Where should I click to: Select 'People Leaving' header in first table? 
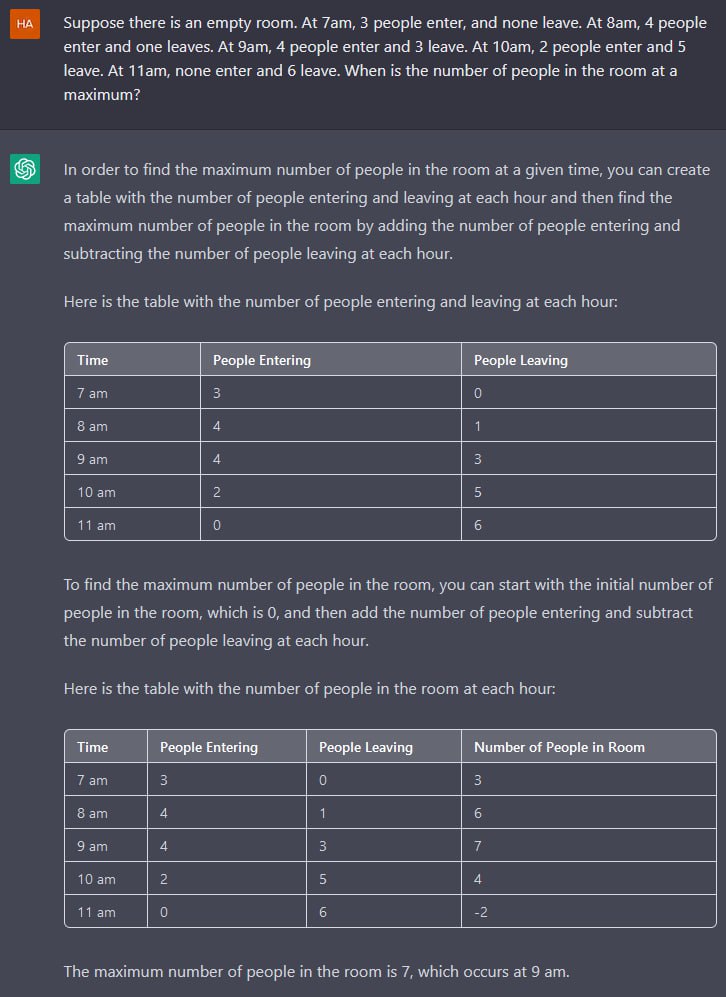coord(589,360)
